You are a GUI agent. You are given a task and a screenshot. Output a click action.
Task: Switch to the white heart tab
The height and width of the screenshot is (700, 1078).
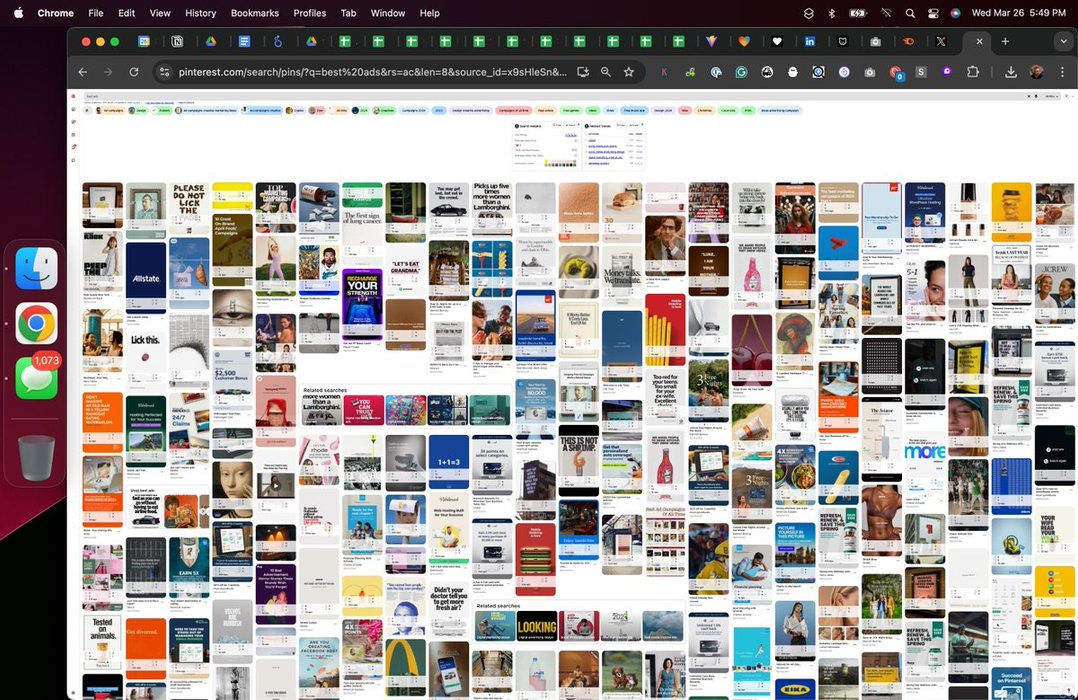pyautogui.click(x=777, y=41)
